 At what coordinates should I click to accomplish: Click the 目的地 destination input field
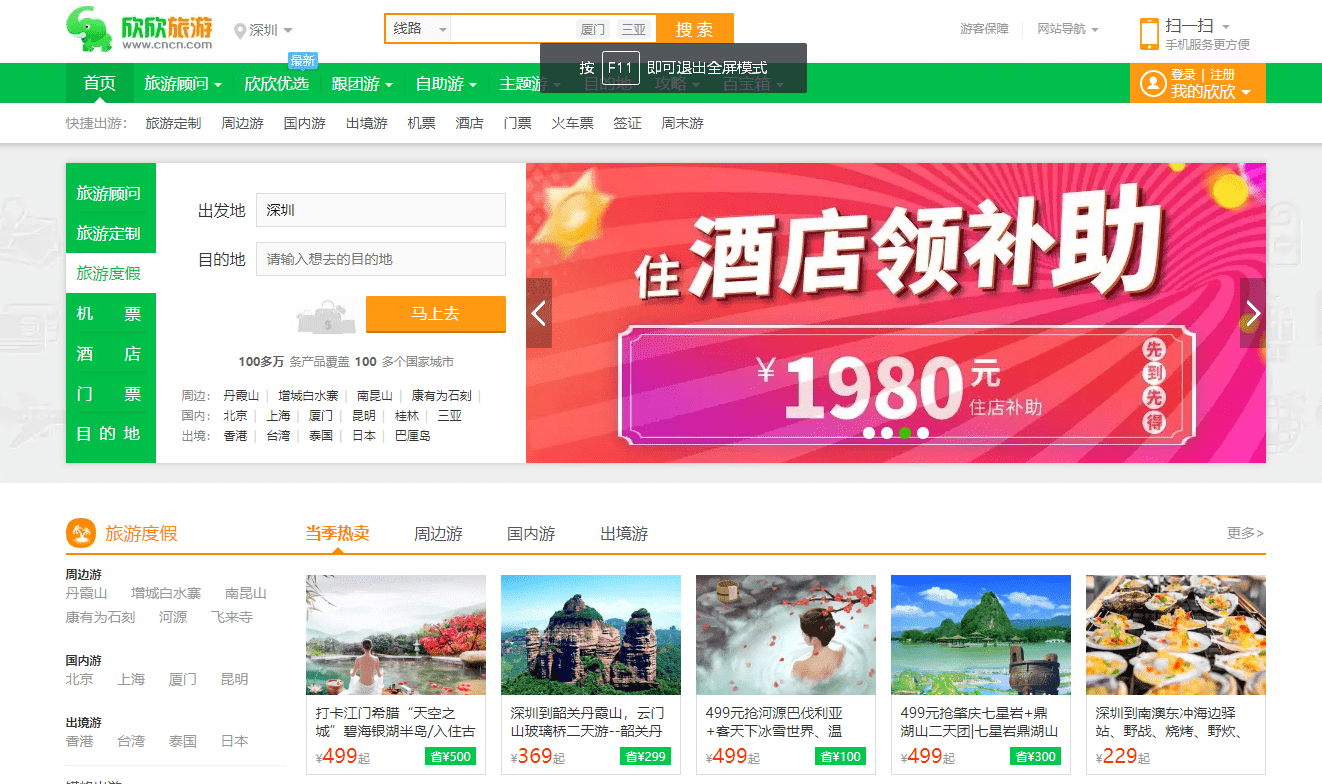point(381,259)
